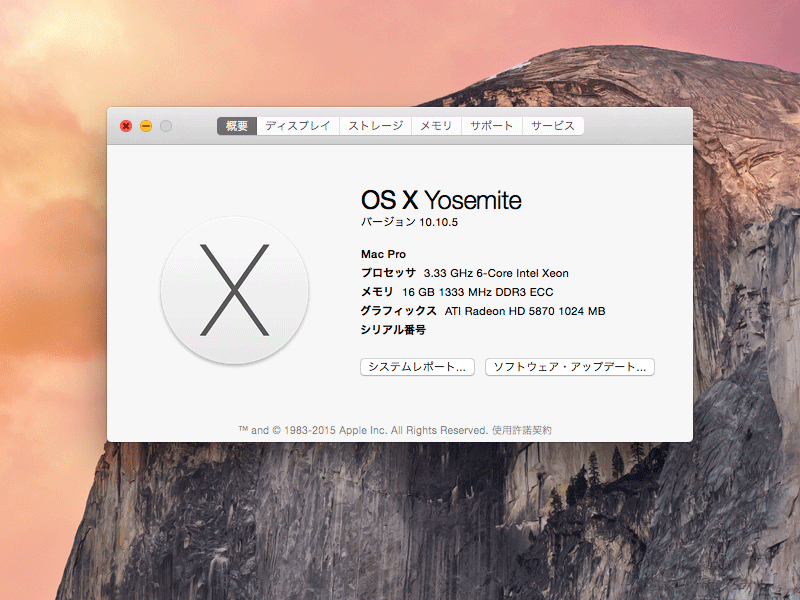Switch to the ディスプレイ tab
Screen dimensions: 800x600
298,126
